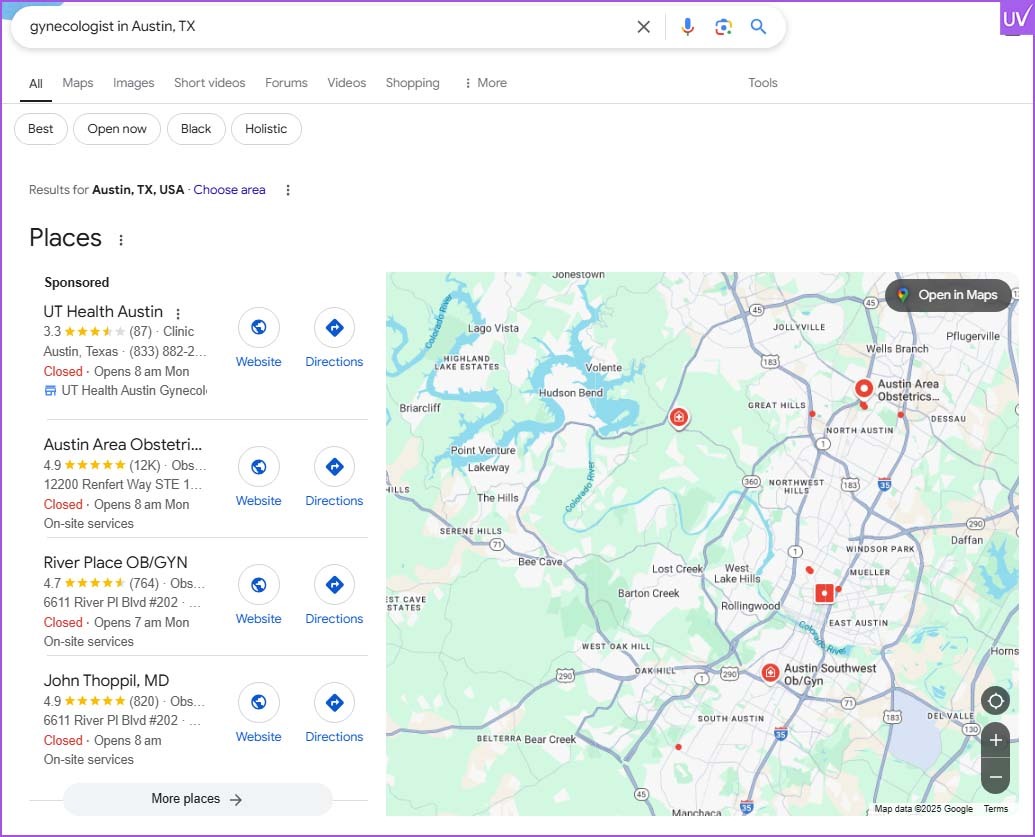
Task: Open the Tools options
Action: (x=762, y=83)
